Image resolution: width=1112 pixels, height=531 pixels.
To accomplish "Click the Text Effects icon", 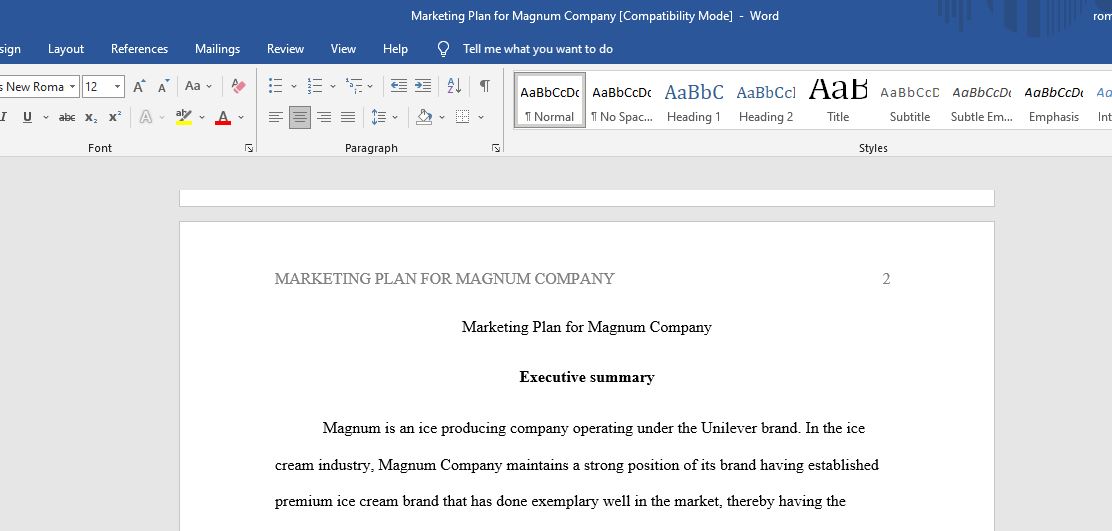I will (146, 117).
